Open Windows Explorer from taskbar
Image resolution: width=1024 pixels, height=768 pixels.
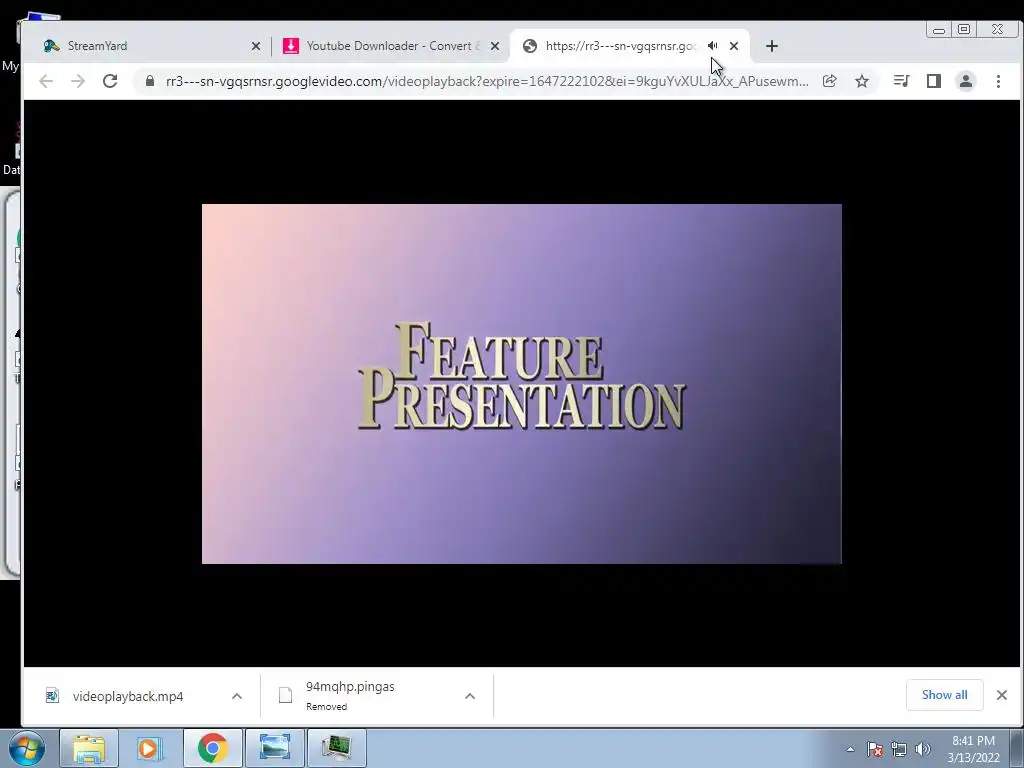point(89,748)
